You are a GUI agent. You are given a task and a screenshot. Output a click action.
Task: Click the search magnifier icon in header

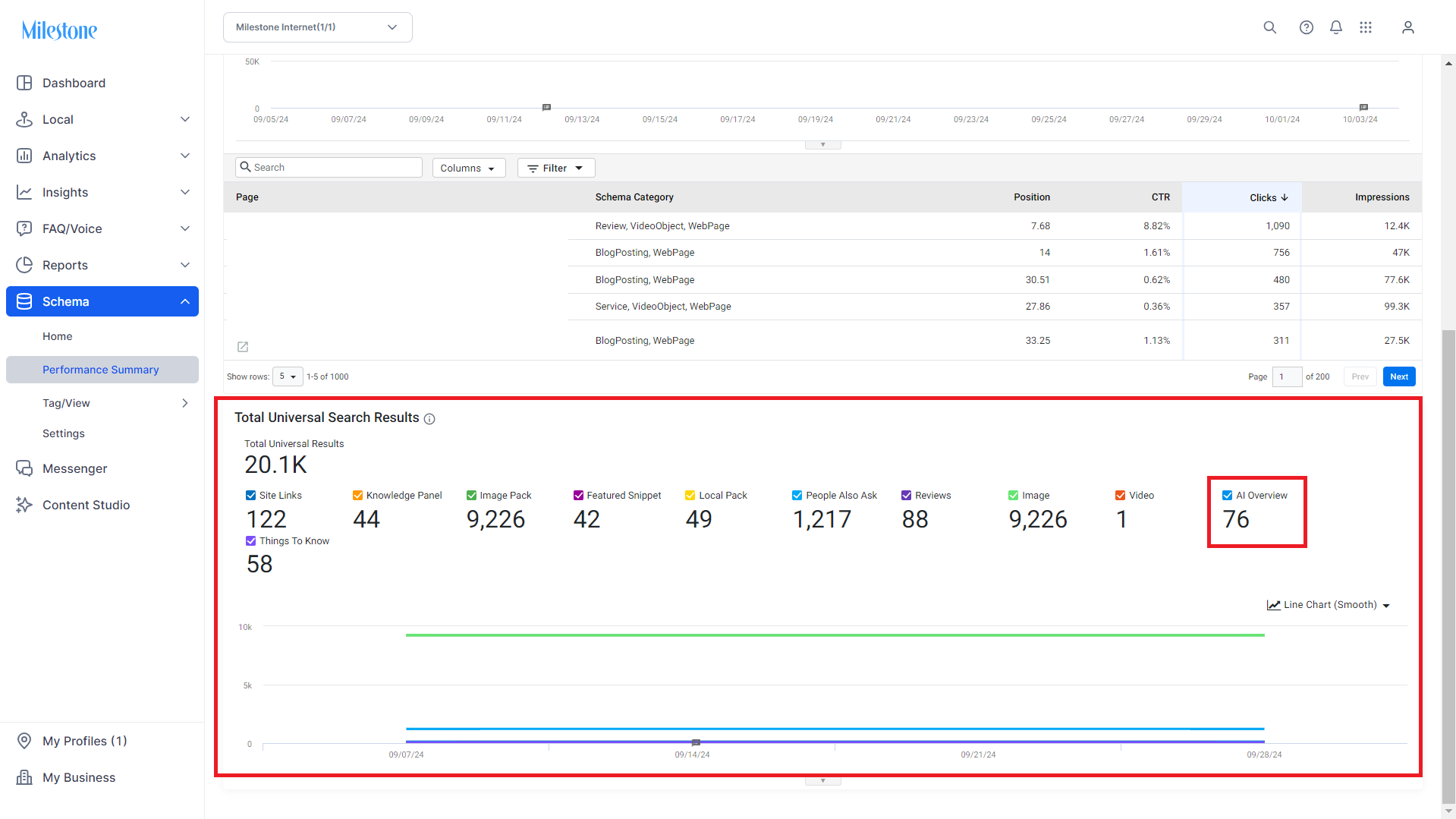tap(1269, 27)
